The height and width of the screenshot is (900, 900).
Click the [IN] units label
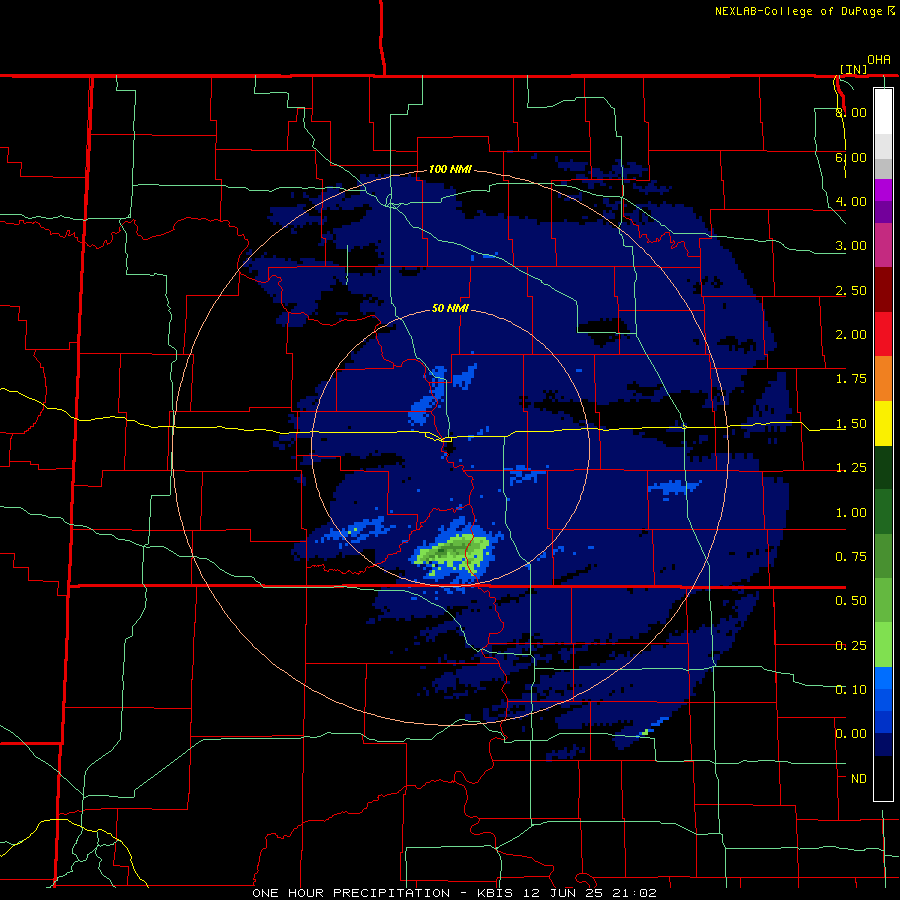point(853,69)
